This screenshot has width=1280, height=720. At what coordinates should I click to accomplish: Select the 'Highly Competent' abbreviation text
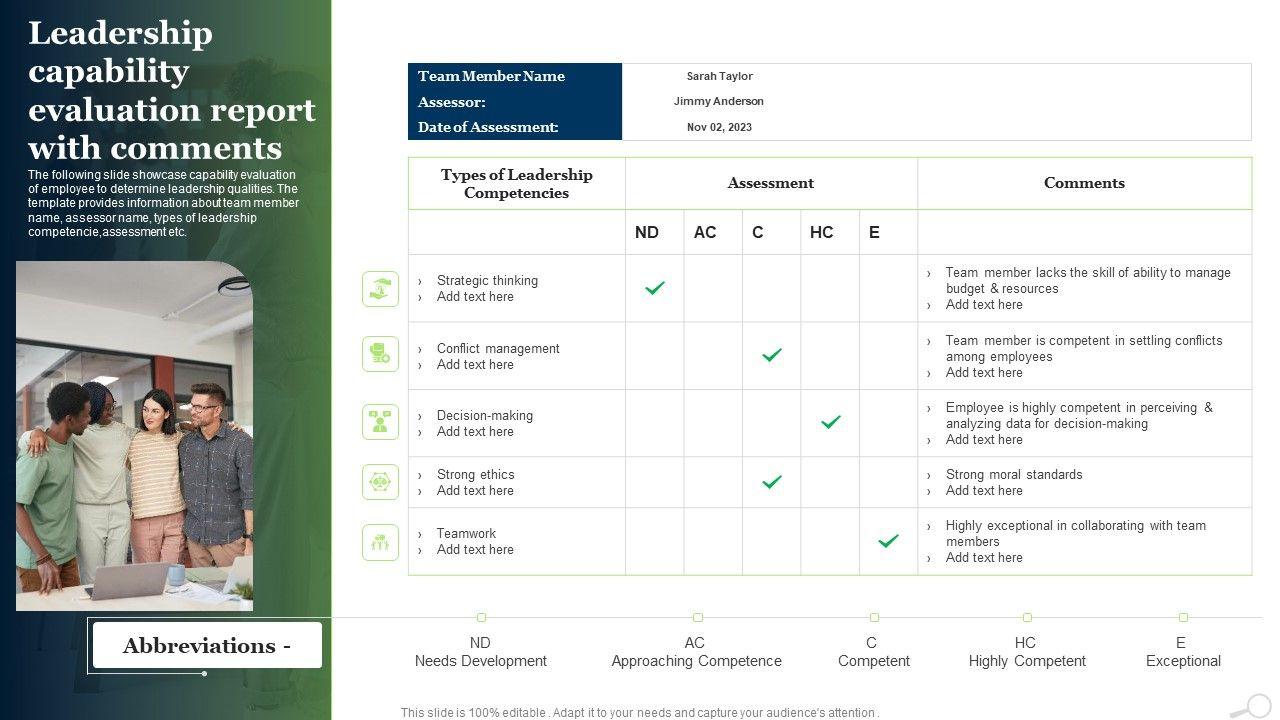[1027, 661]
